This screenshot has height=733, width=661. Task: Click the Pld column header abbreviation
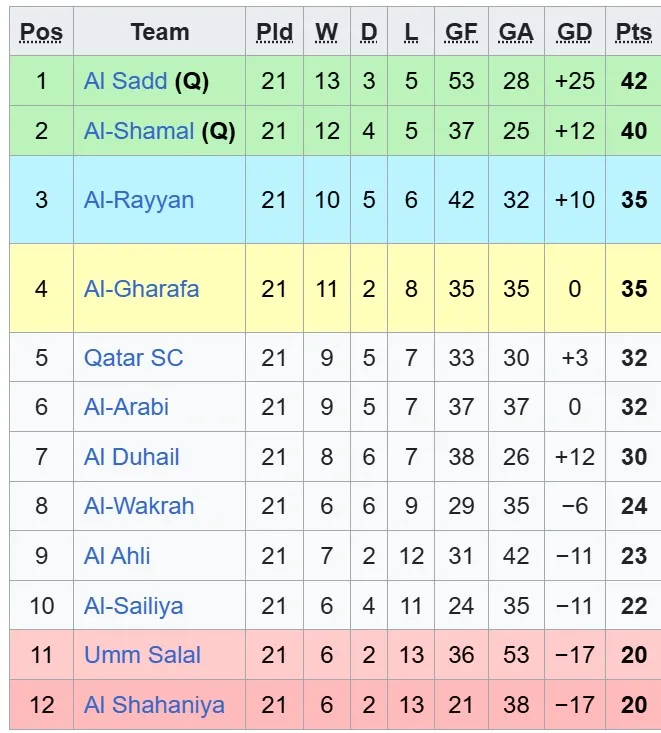[x=274, y=32]
